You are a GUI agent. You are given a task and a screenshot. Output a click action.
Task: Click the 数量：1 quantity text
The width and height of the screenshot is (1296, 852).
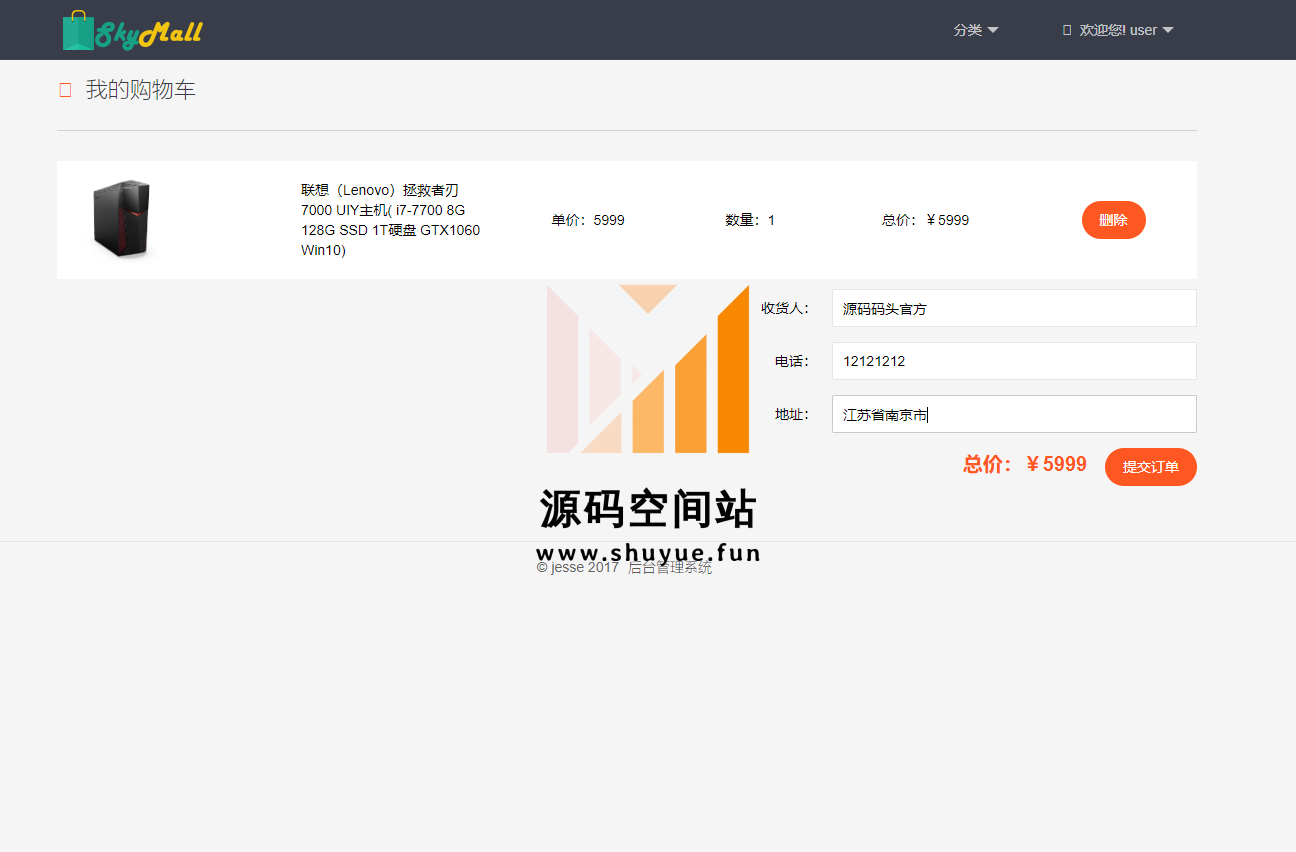[x=750, y=220]
